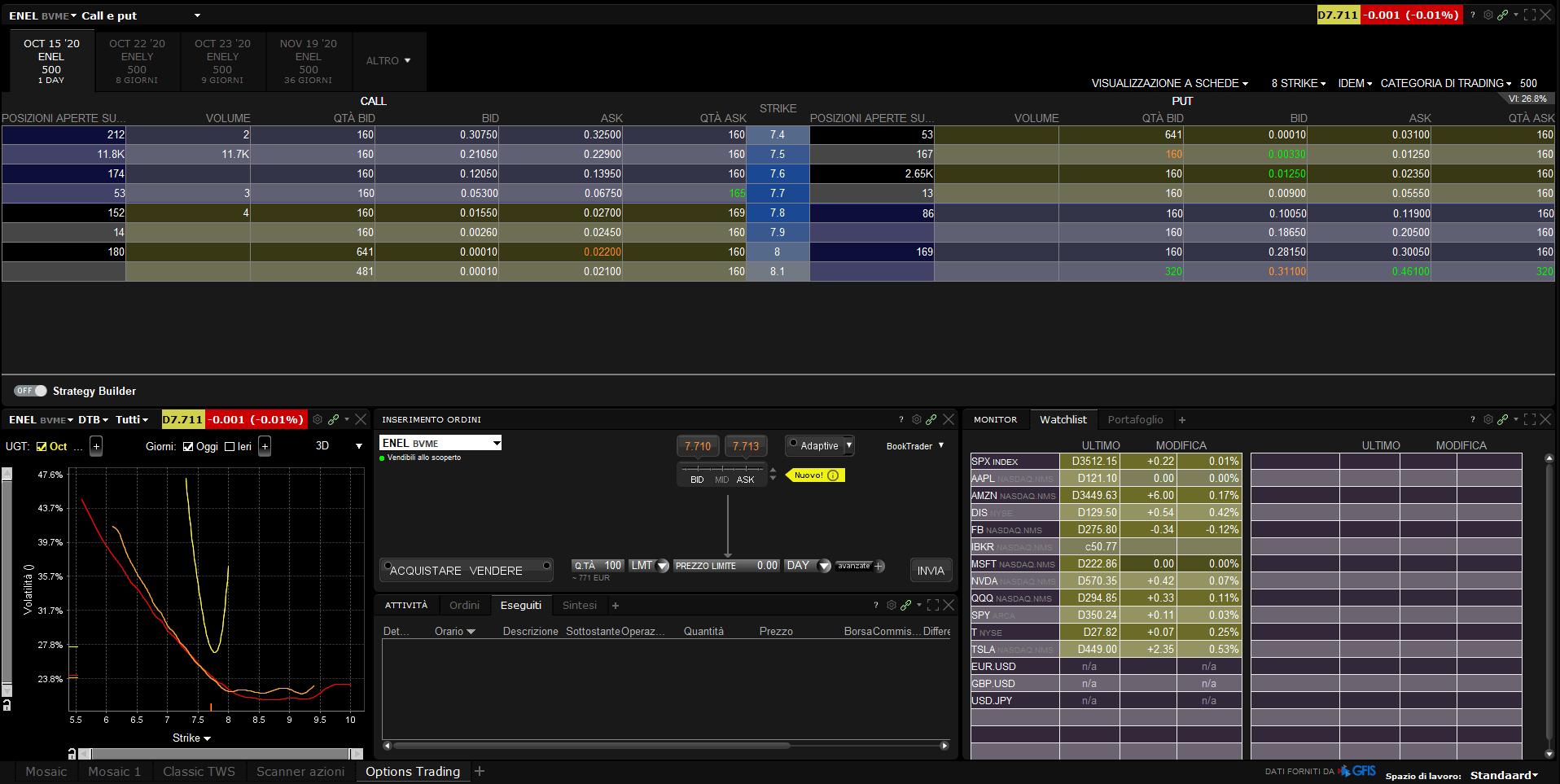Click the Attività panel link icon
This screenshot has height=784, width=1560.
click(905, 605)
